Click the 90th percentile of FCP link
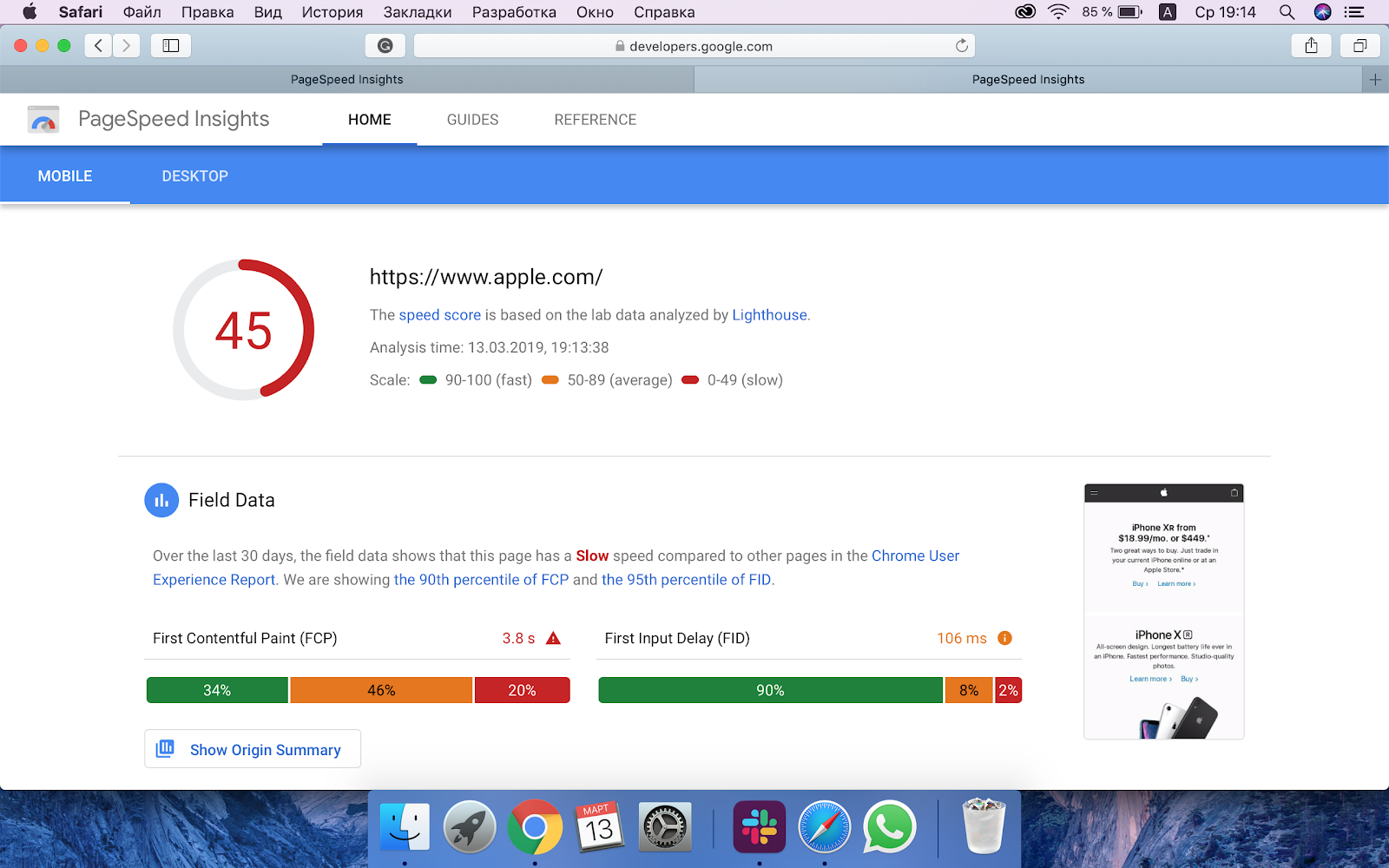This screenshot has width=1389, height=868. point(481,580)
